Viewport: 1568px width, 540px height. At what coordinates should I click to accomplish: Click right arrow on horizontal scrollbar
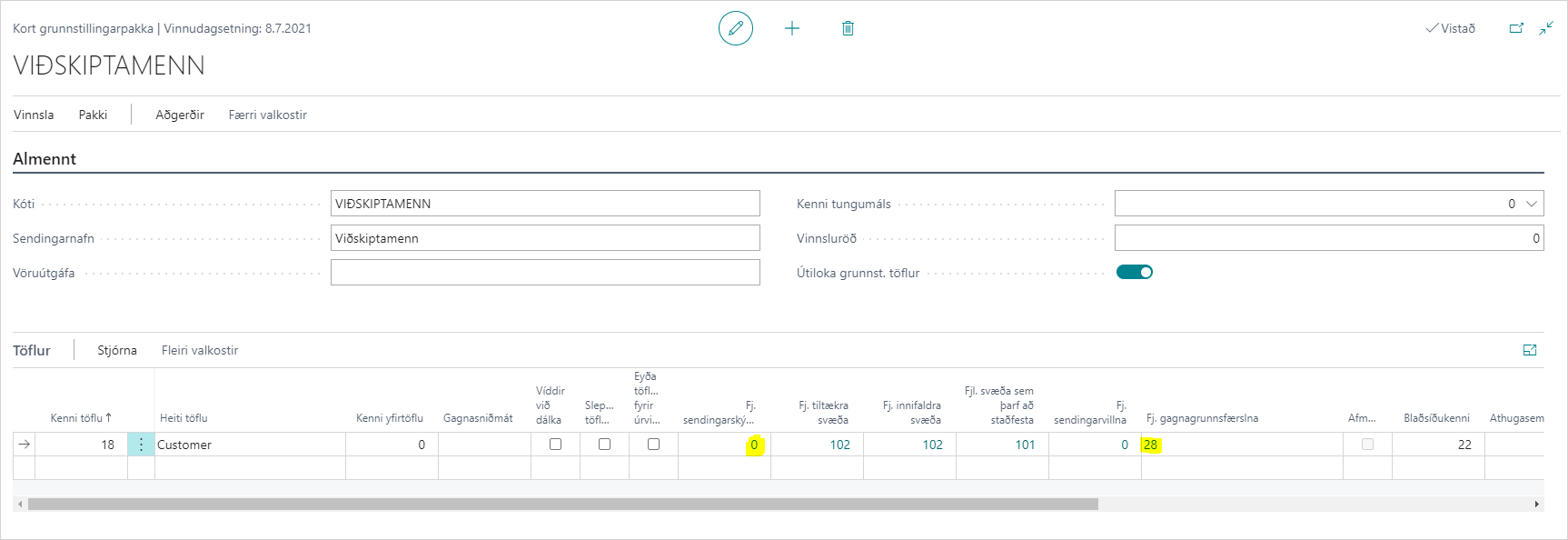[x=1537, y=504]
